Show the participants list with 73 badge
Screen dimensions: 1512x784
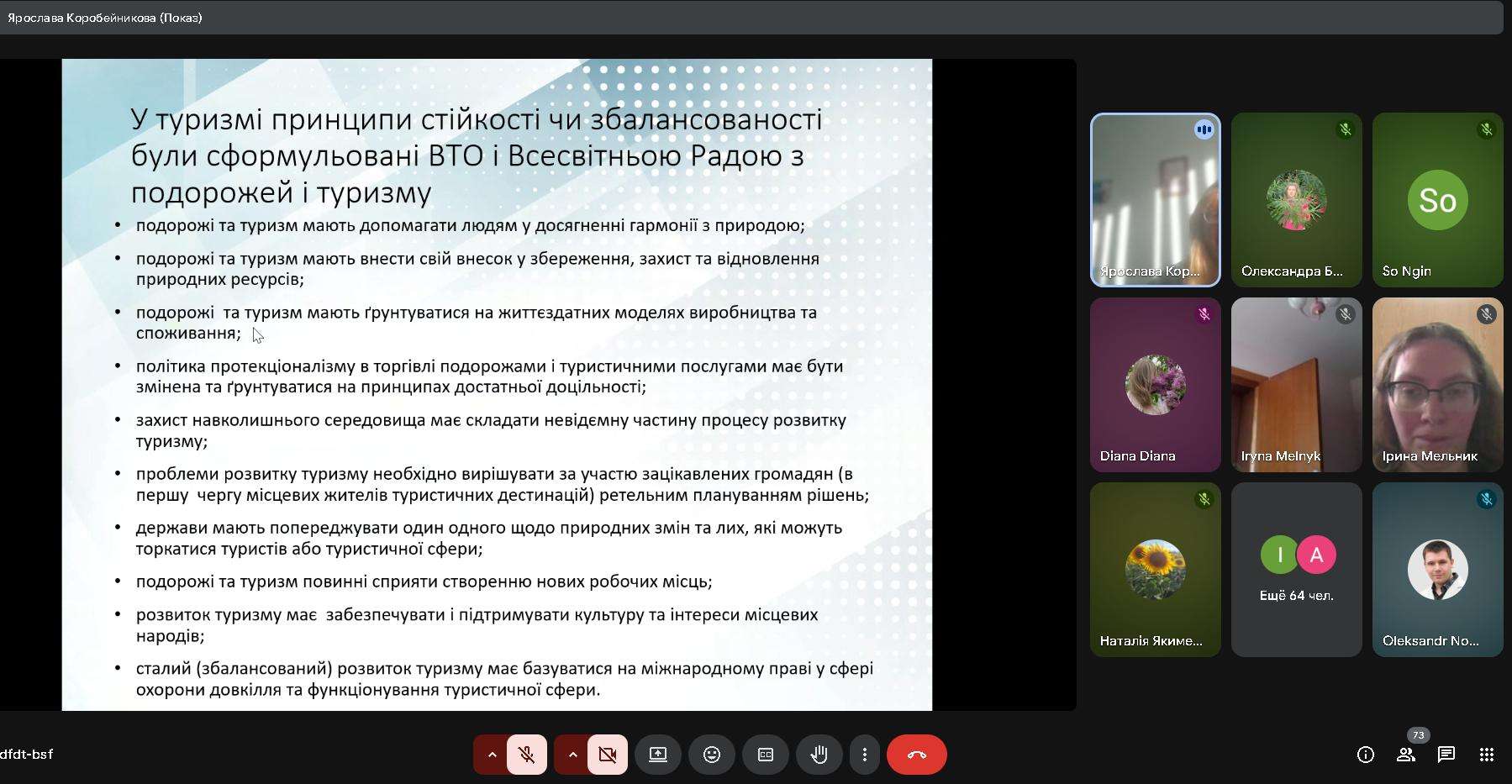coord(1406,755)
